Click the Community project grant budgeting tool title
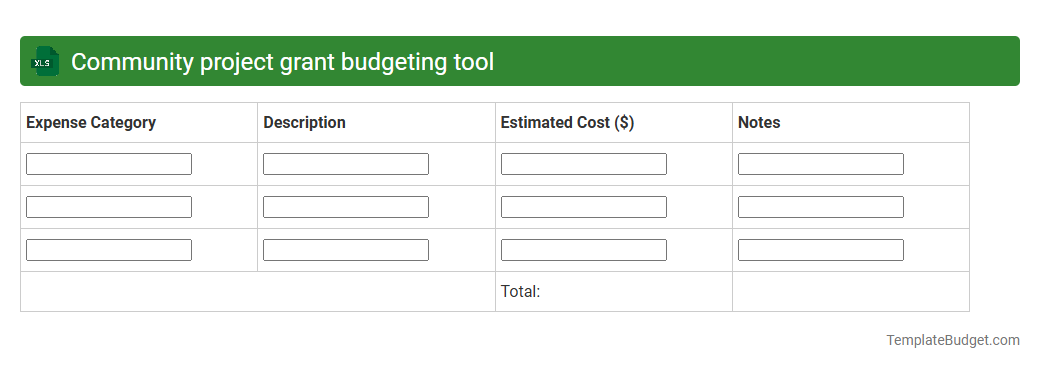This screenshot has width=1040, height=369. pyautogui.click(x=283, y=62)
